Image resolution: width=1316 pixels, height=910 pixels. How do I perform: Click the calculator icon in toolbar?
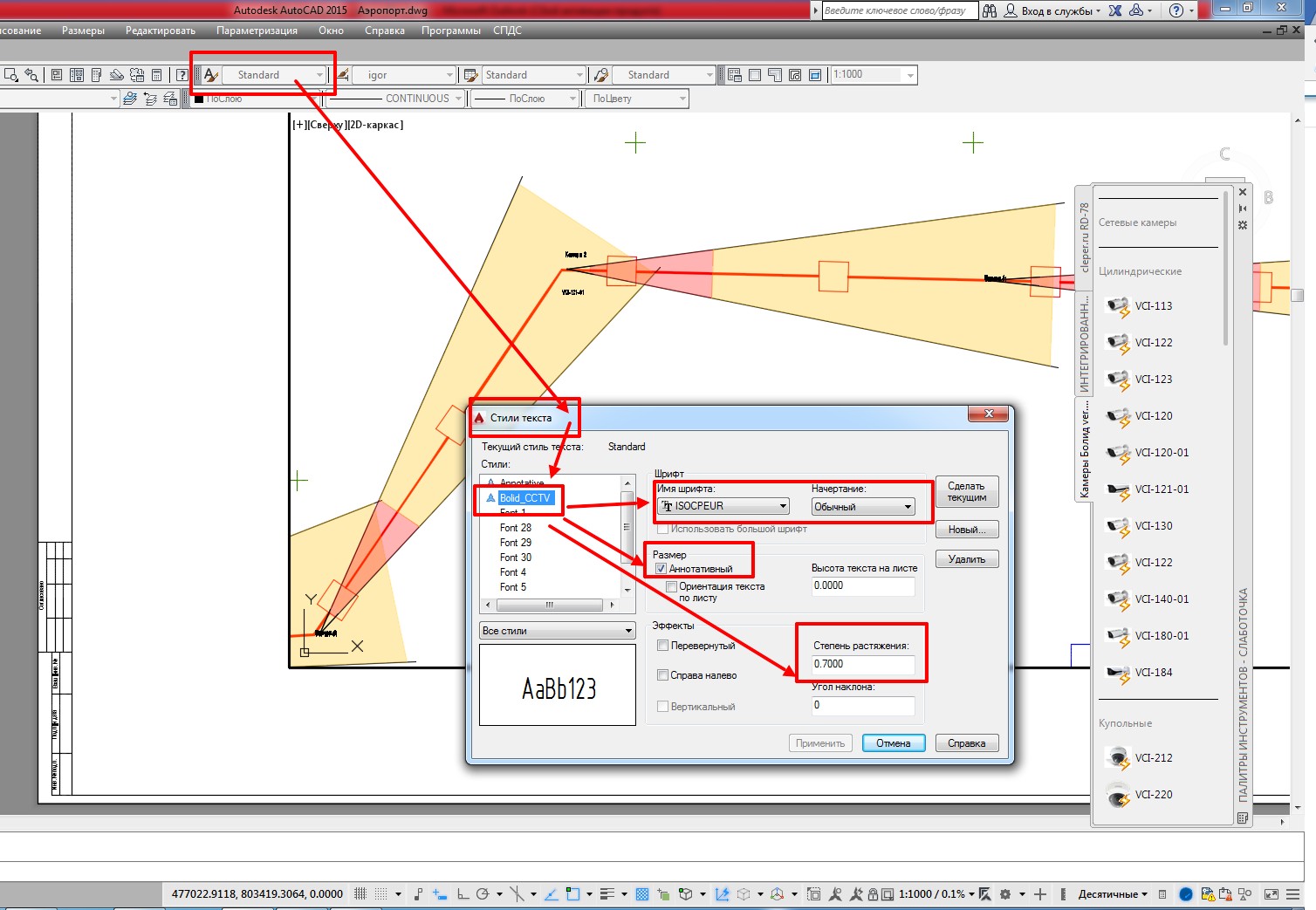(157, 75)
